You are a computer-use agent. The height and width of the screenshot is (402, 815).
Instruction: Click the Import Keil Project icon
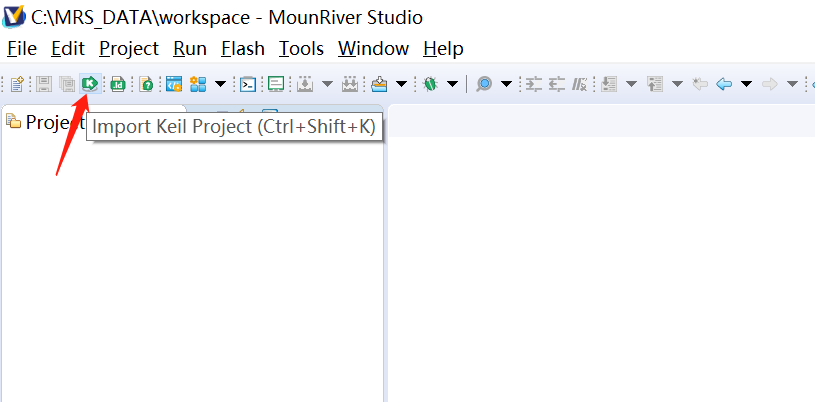pyautogui.click(x=90, y=83)
